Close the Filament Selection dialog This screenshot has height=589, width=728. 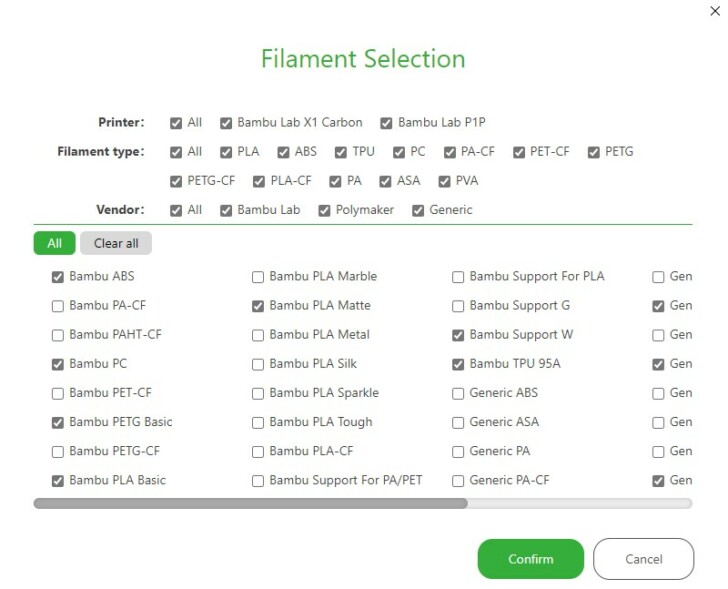[x=714, y=11]
